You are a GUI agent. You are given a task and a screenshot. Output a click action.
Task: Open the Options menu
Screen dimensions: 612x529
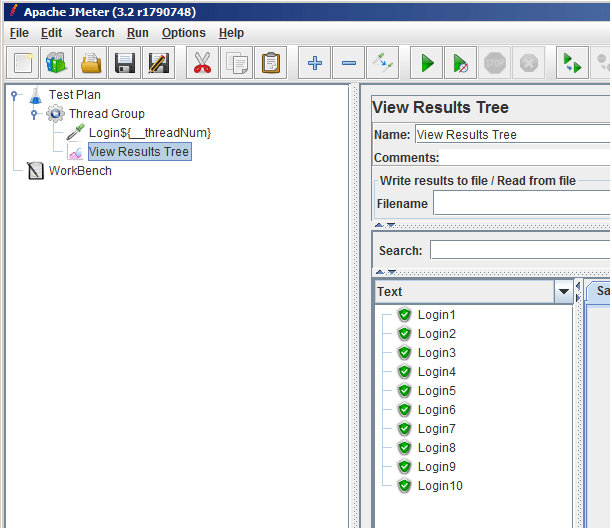[183, 33]
